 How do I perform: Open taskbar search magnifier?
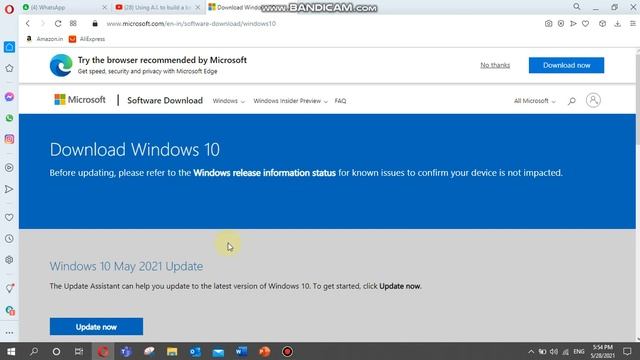34,351
